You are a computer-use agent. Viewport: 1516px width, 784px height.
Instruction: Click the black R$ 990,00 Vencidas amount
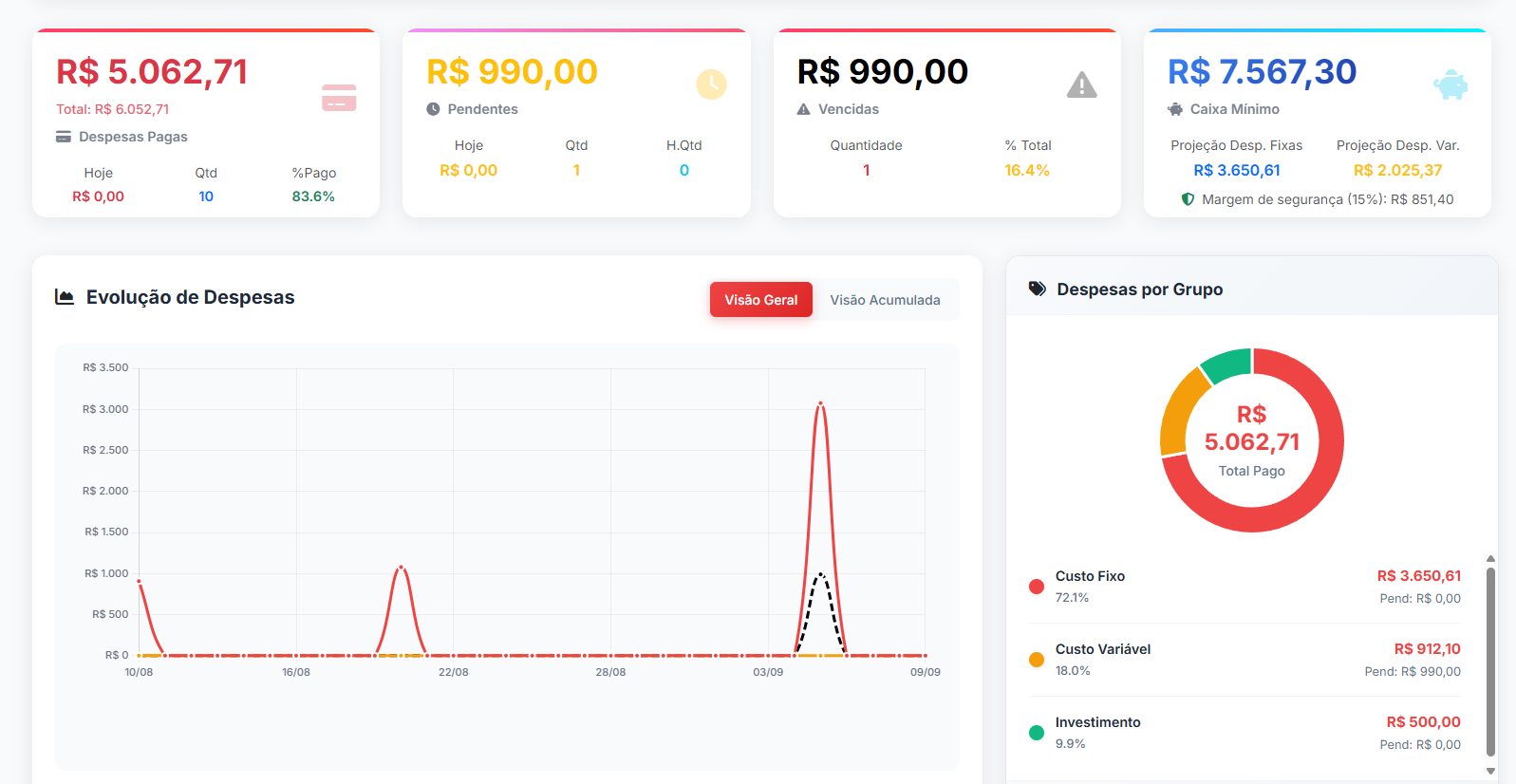tap(883, 72)
